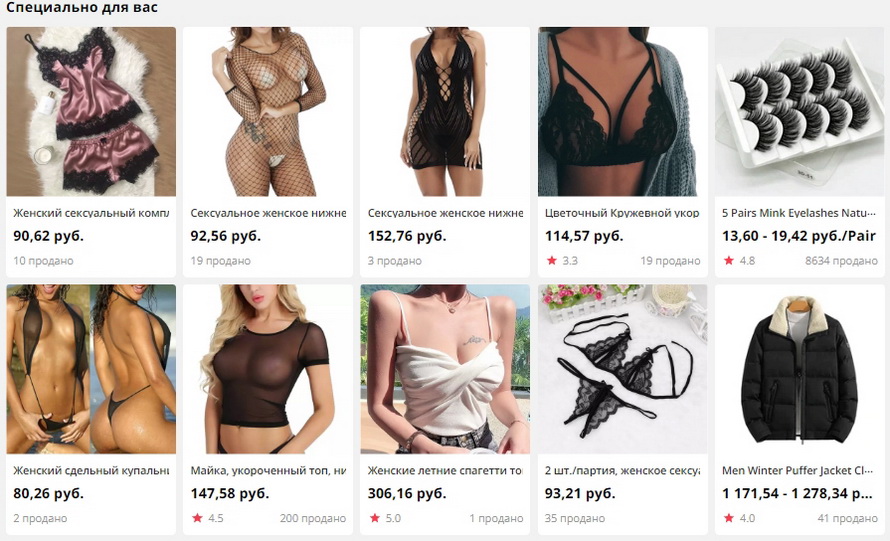890x541 pixels.
Task: Click the pink satin pajama set thumbnail
Action: tap(91, 111)
